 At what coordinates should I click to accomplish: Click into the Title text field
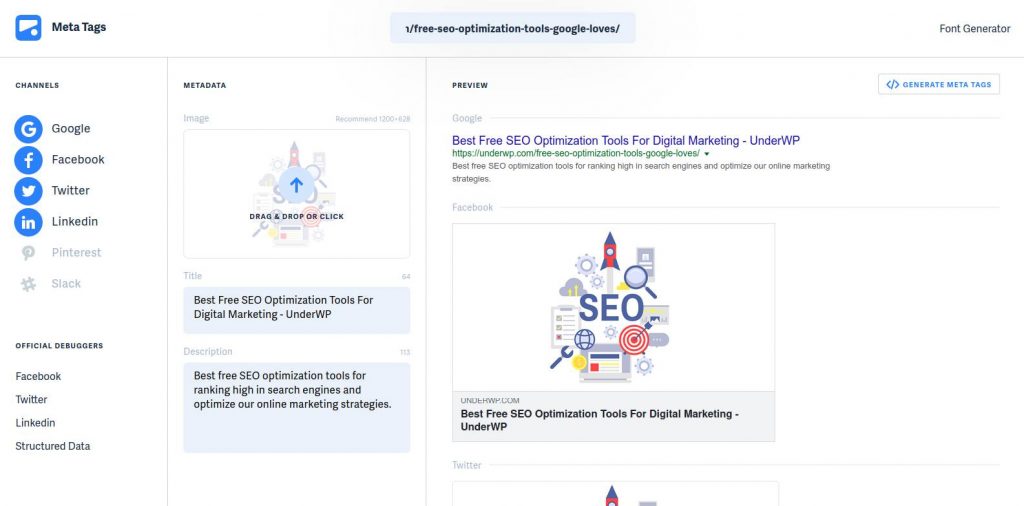[x=296, y=310]
